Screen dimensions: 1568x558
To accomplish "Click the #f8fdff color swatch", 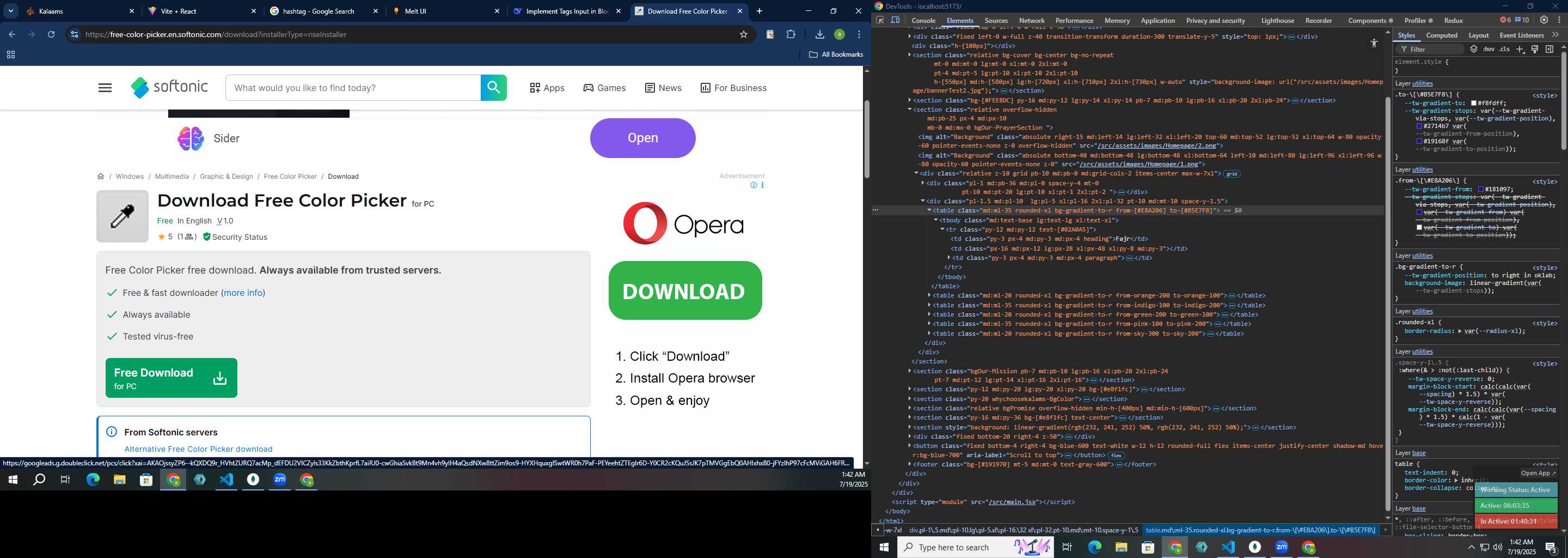I will point(1474,104).
